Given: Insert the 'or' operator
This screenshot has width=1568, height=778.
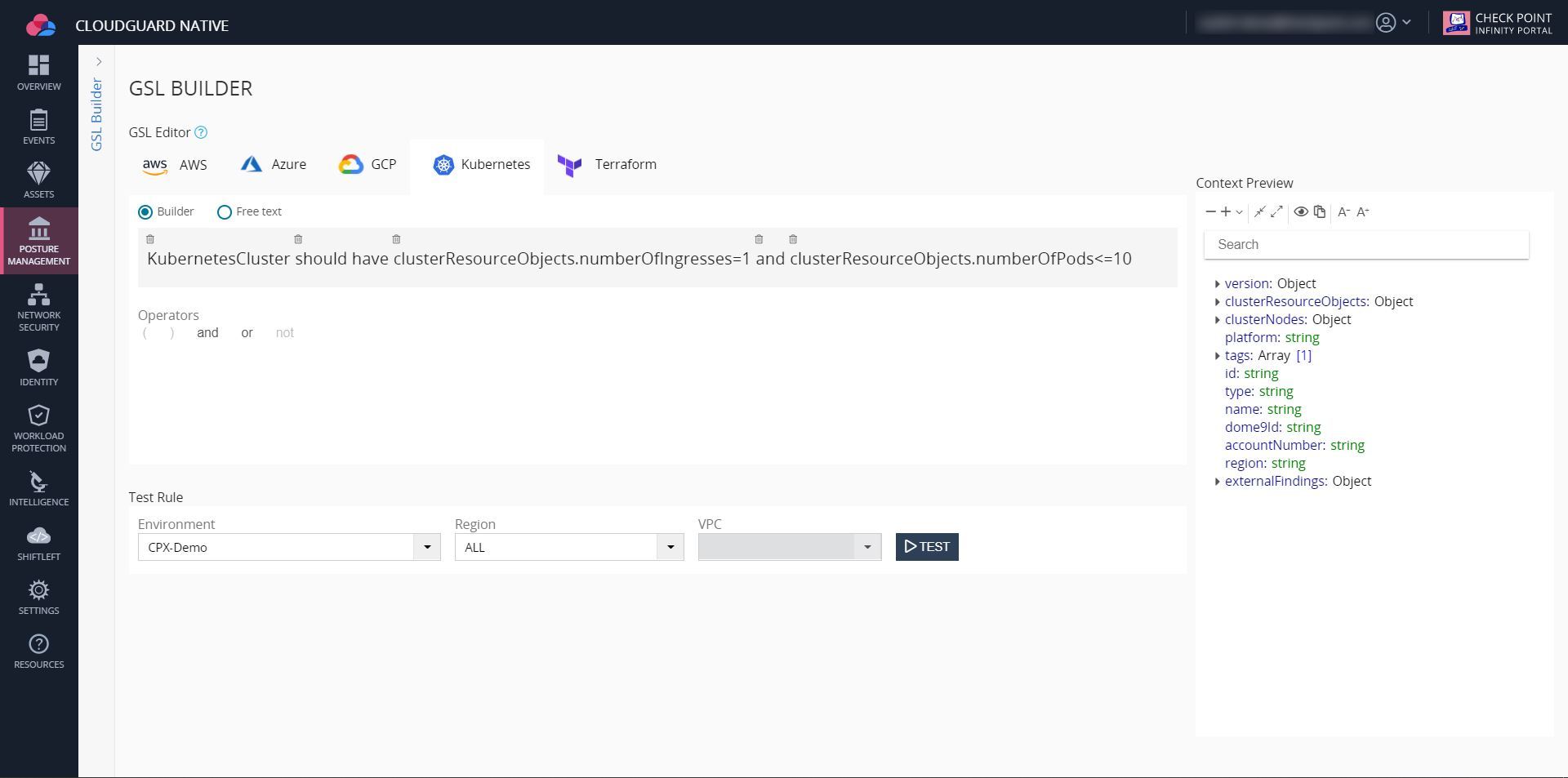Looking at the screenshot, I should tap(247, 333).
